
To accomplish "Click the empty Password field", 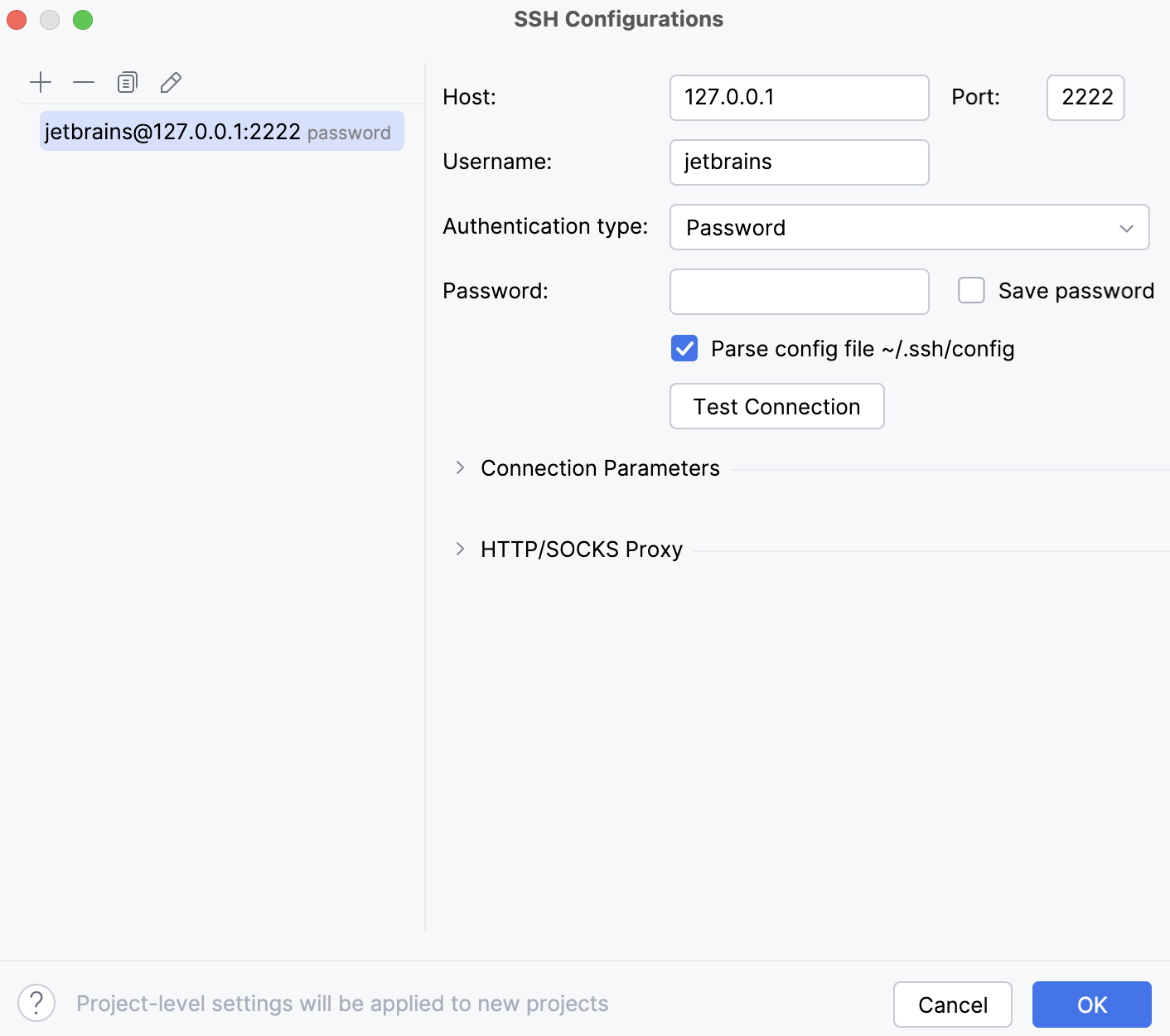I will [x=798, y=292].
